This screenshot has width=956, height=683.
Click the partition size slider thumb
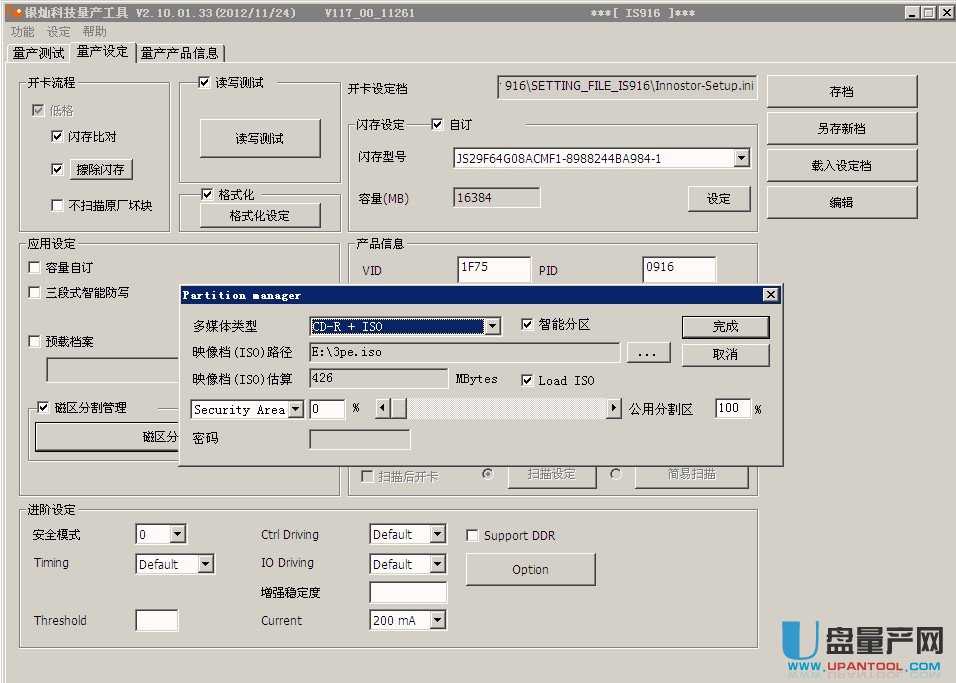(398, 409)
